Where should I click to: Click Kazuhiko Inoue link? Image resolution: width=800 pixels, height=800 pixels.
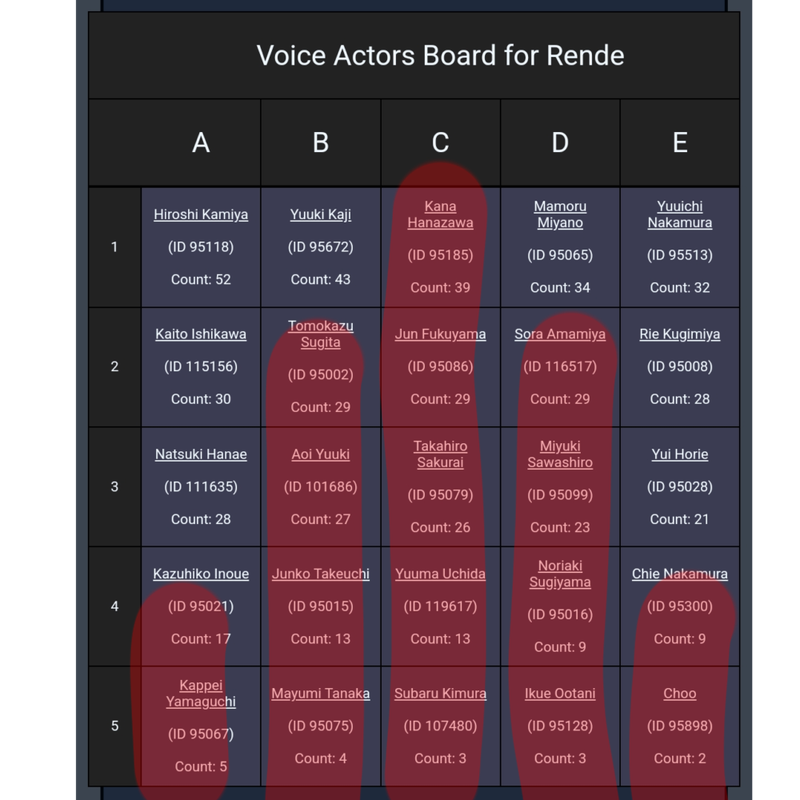pyautogui.click(x=201, y=573)
